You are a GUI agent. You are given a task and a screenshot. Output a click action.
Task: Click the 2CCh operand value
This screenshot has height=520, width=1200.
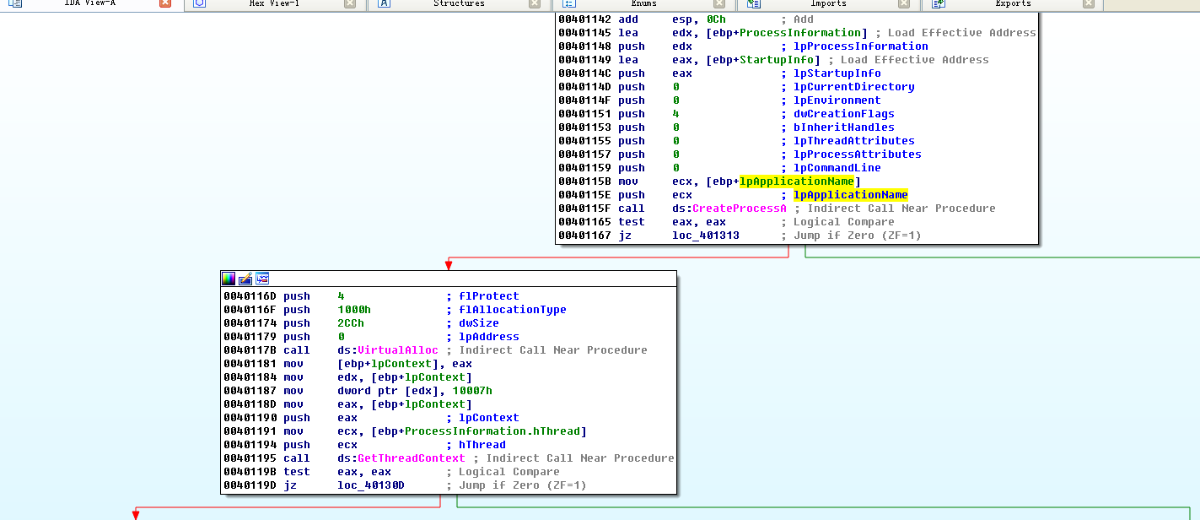[x=351, y=323]
